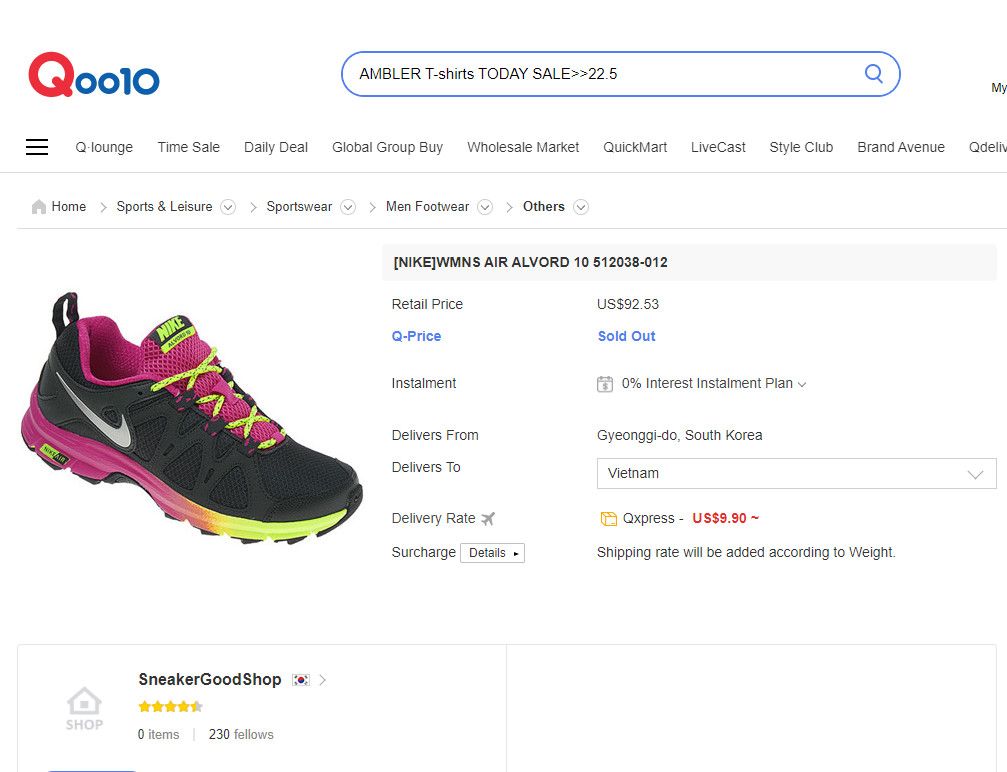Open Time Sale menu item
1007x772 pixels.
click(189, 147)
